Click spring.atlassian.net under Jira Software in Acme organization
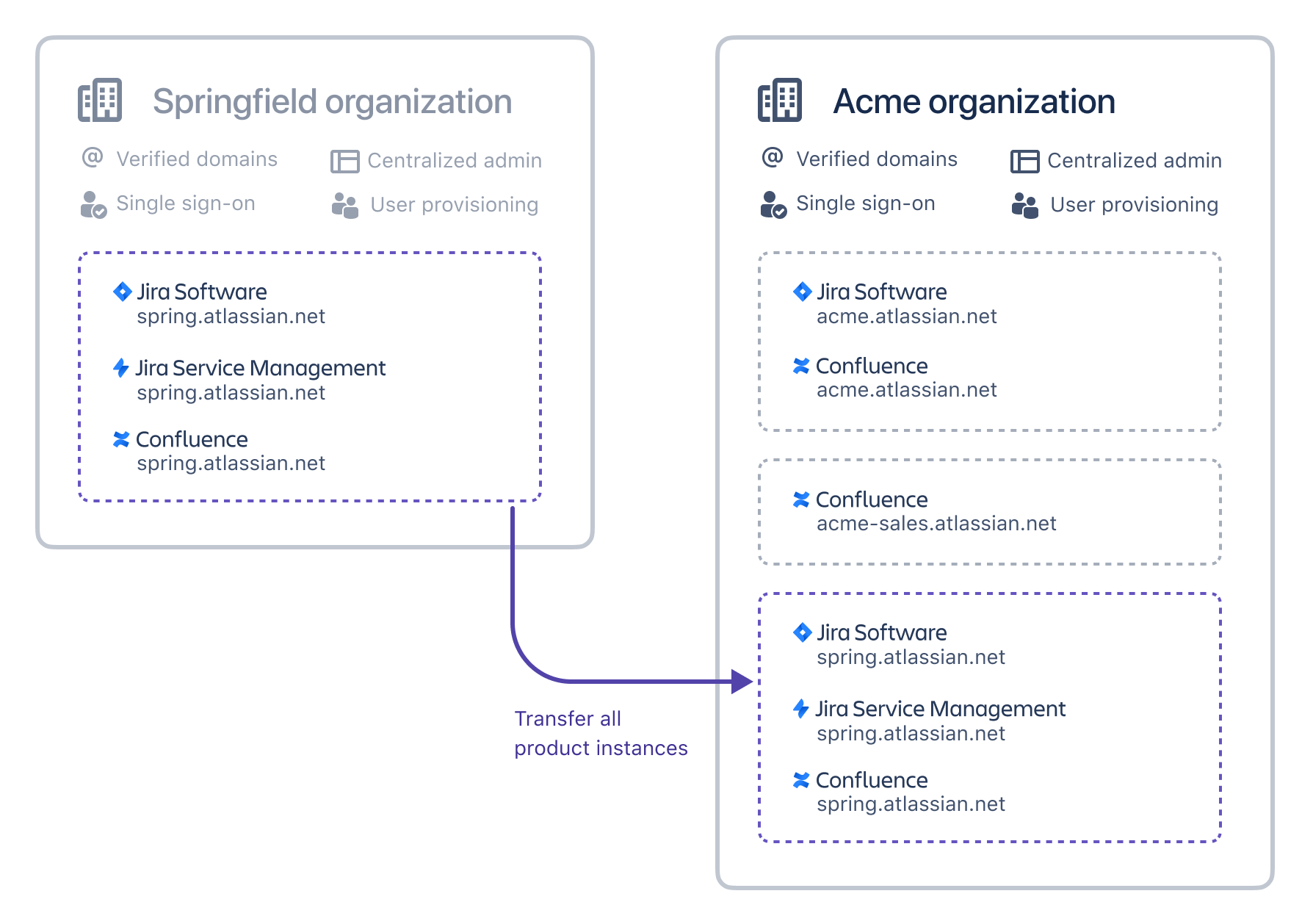 (x=911, y=657)
